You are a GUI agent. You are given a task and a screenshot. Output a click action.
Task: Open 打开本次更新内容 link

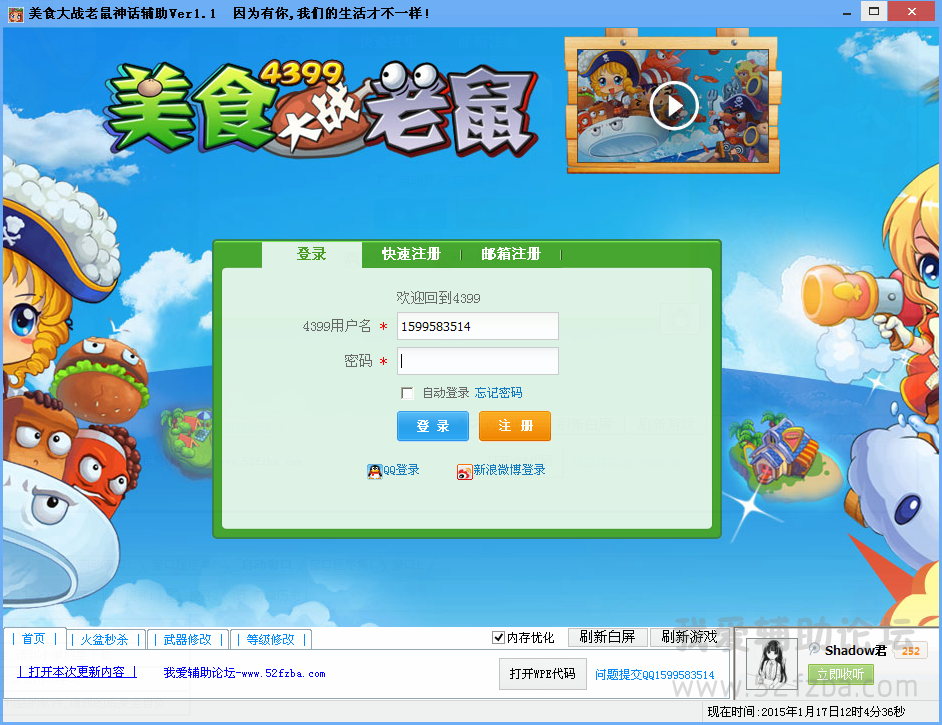coord(77,672)
